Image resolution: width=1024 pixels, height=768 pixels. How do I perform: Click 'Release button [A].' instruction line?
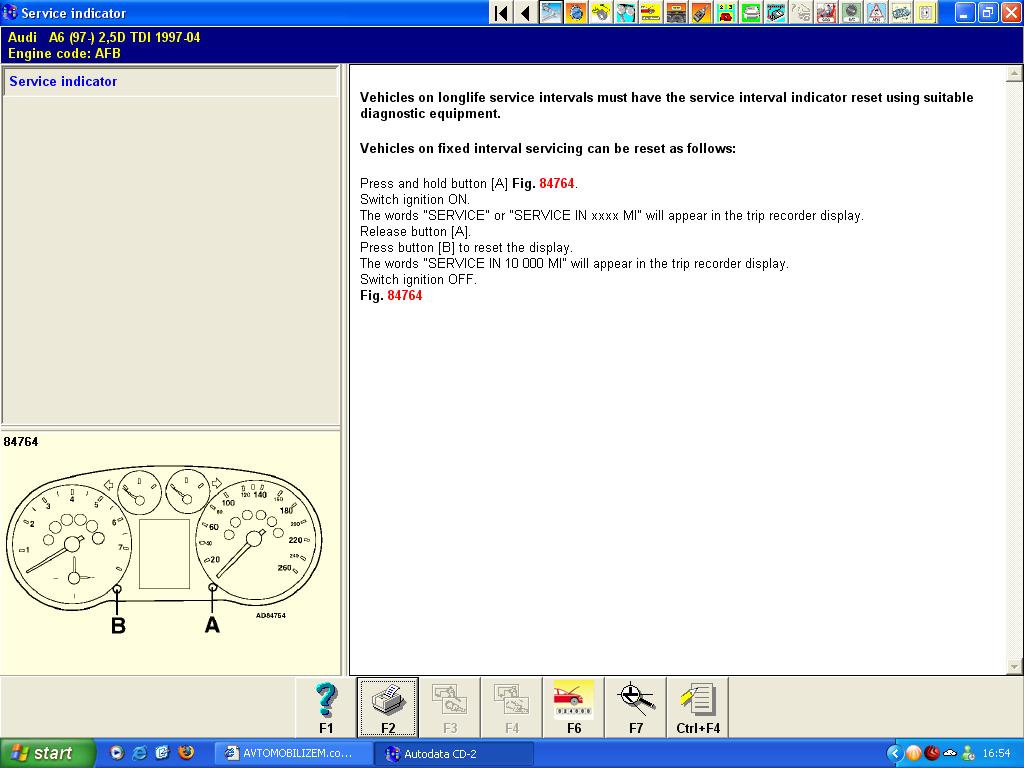coord(415,232)
